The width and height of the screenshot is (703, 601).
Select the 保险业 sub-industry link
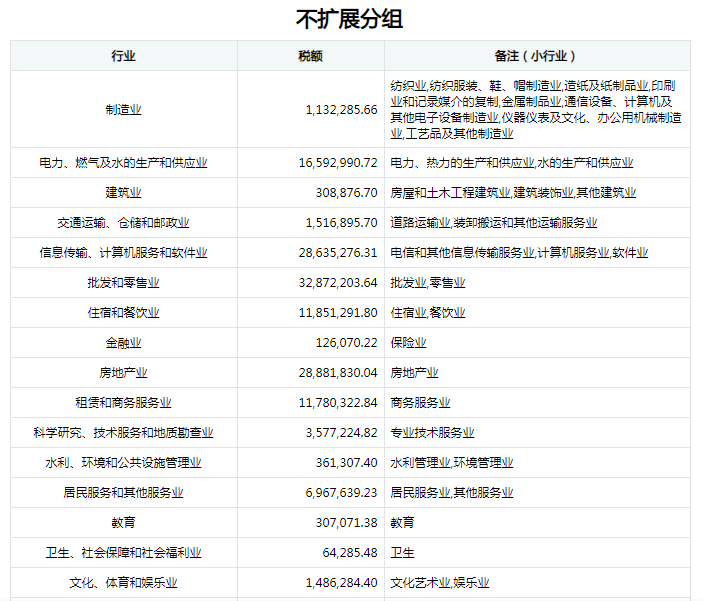pos(408,343)
